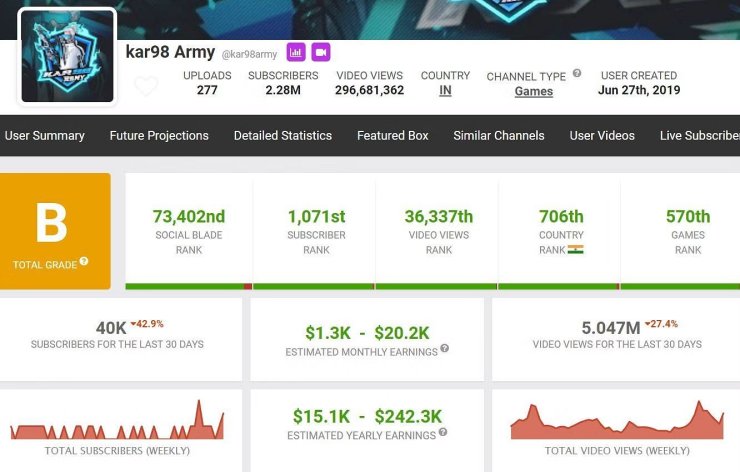Image resolution: width=740 pixels, height=472 pixels.
Task: Open the User Summary tab
Action: [x=45, y=135]
